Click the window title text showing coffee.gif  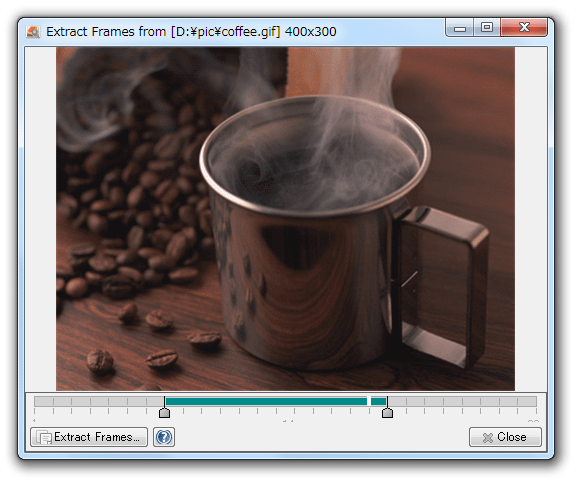tap(191, 32)
